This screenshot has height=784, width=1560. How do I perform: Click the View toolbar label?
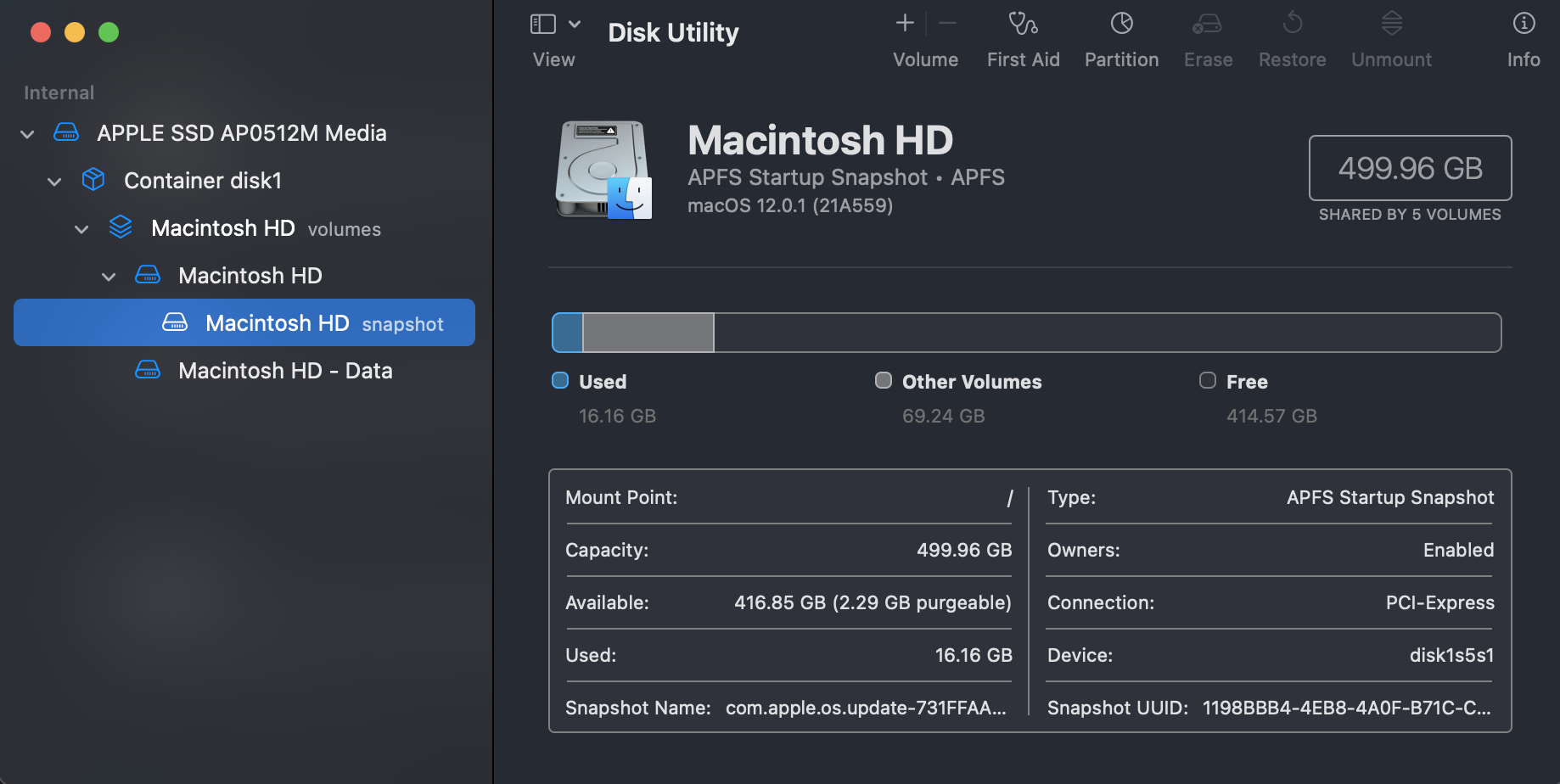554,59
